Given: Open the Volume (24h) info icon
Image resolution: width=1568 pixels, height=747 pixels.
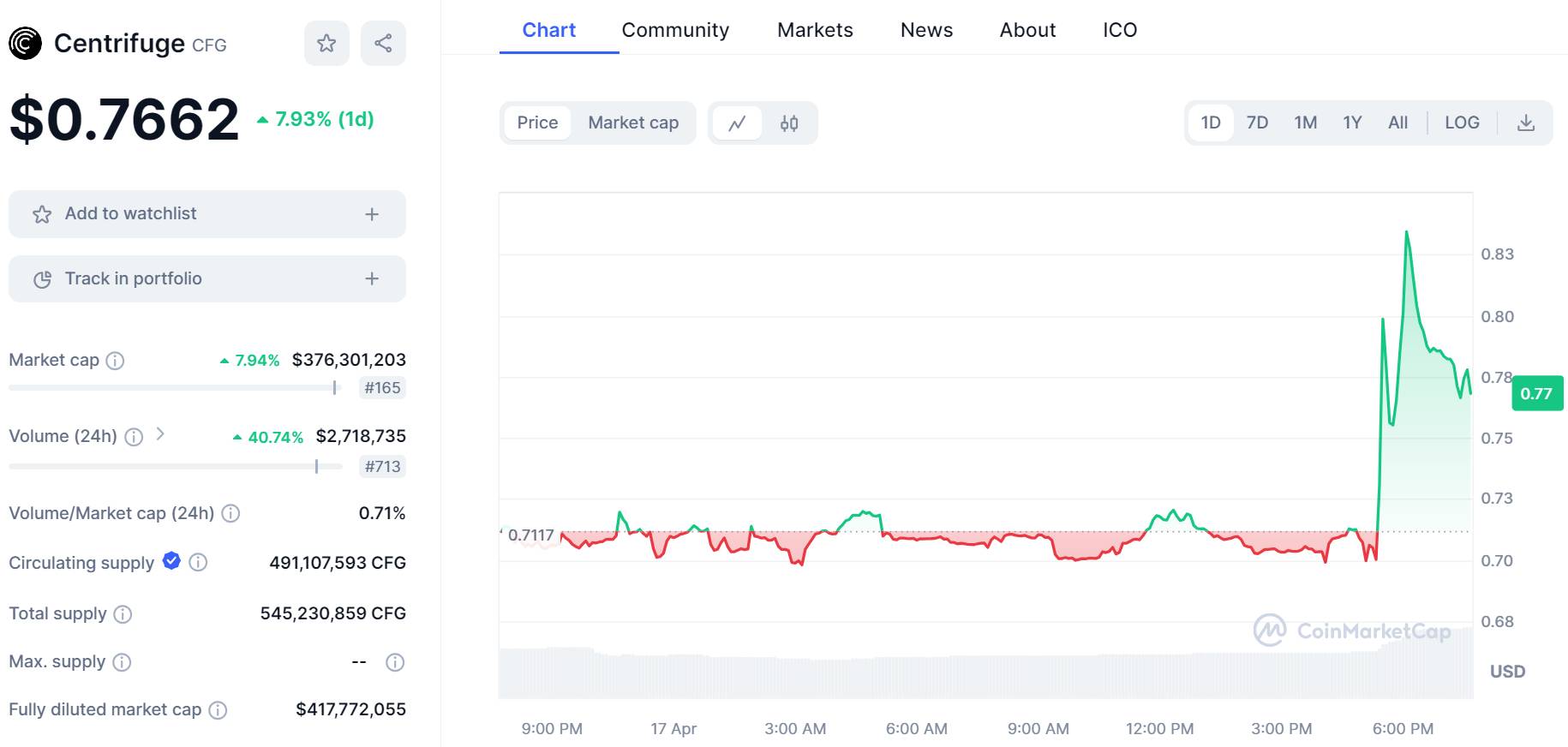Looking at the screenshot, I should pyautogui.click(x=134, y=437).
